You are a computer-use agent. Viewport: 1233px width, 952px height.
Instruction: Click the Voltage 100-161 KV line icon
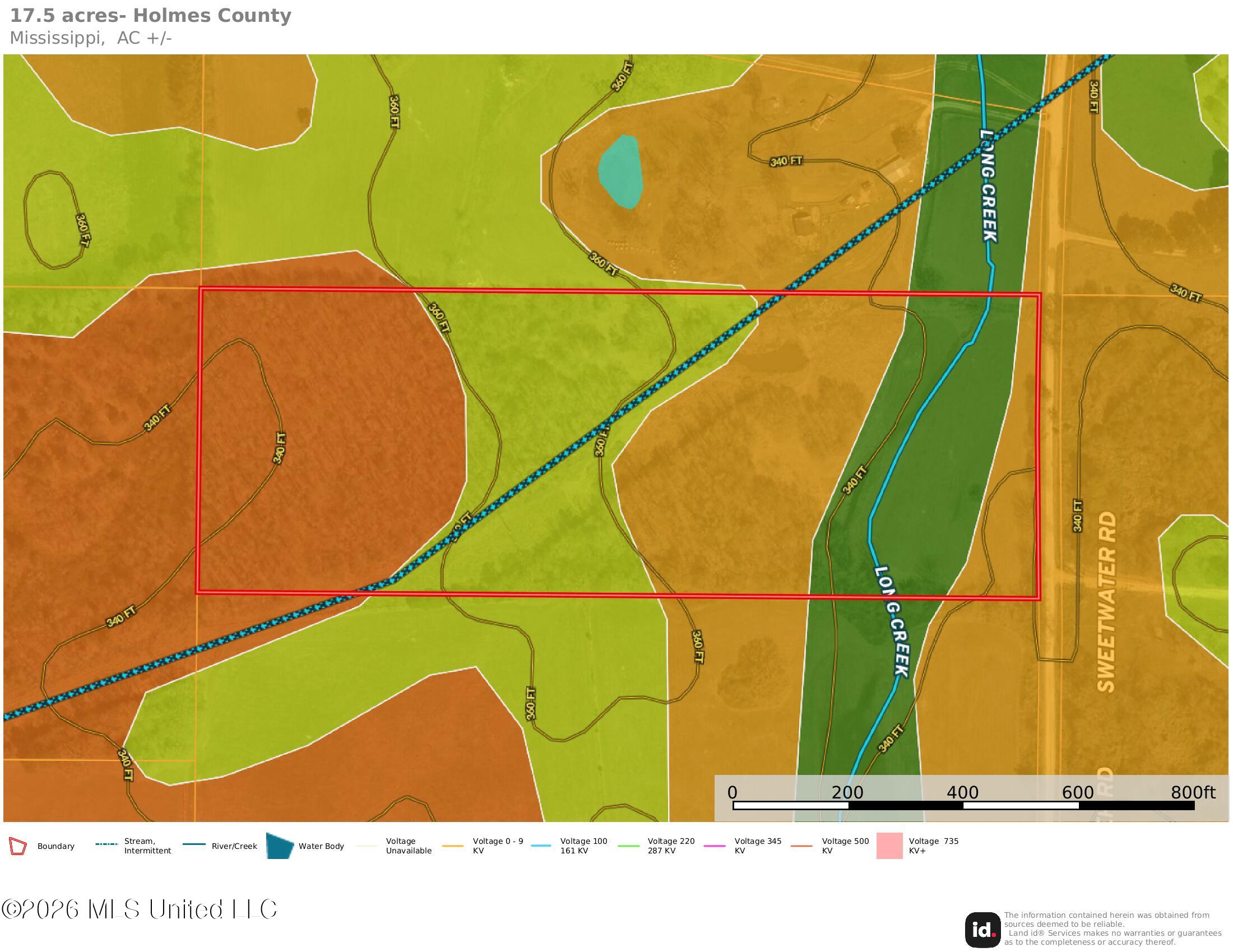[x=542, y=846]
